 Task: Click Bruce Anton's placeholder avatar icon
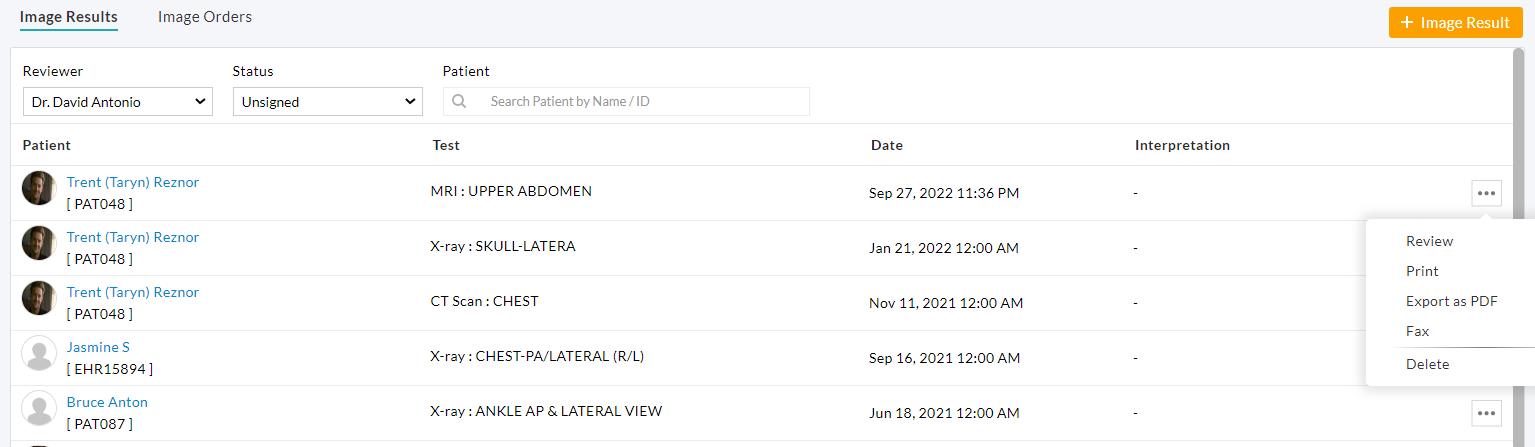coord(39,408)
